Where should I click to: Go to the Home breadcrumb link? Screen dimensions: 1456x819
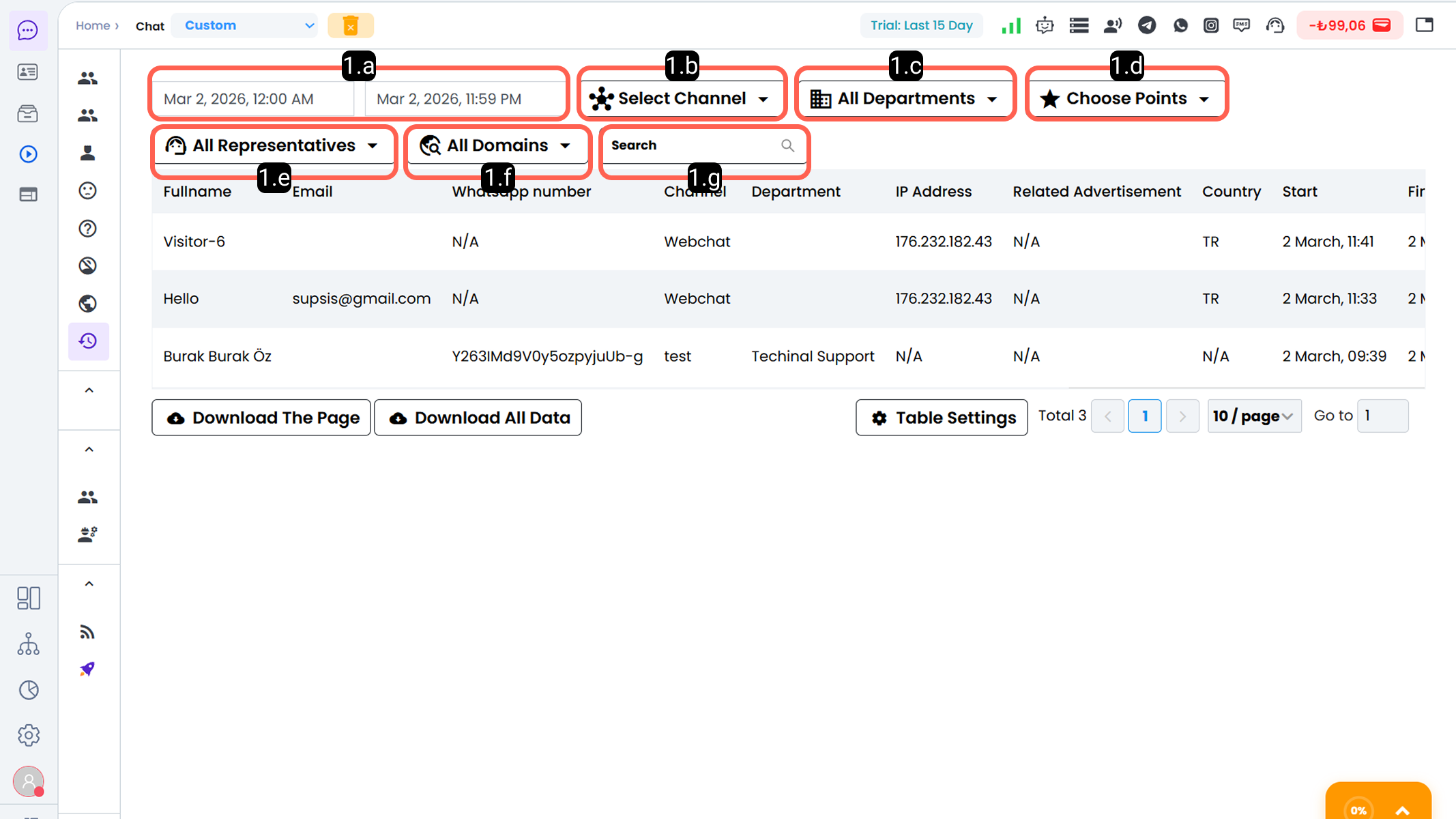click(x=93, y=26)
